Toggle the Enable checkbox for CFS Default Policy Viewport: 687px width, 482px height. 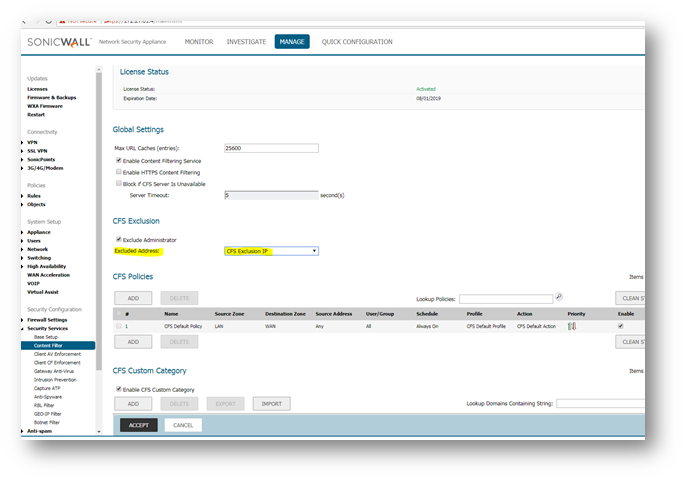(620, 326)
